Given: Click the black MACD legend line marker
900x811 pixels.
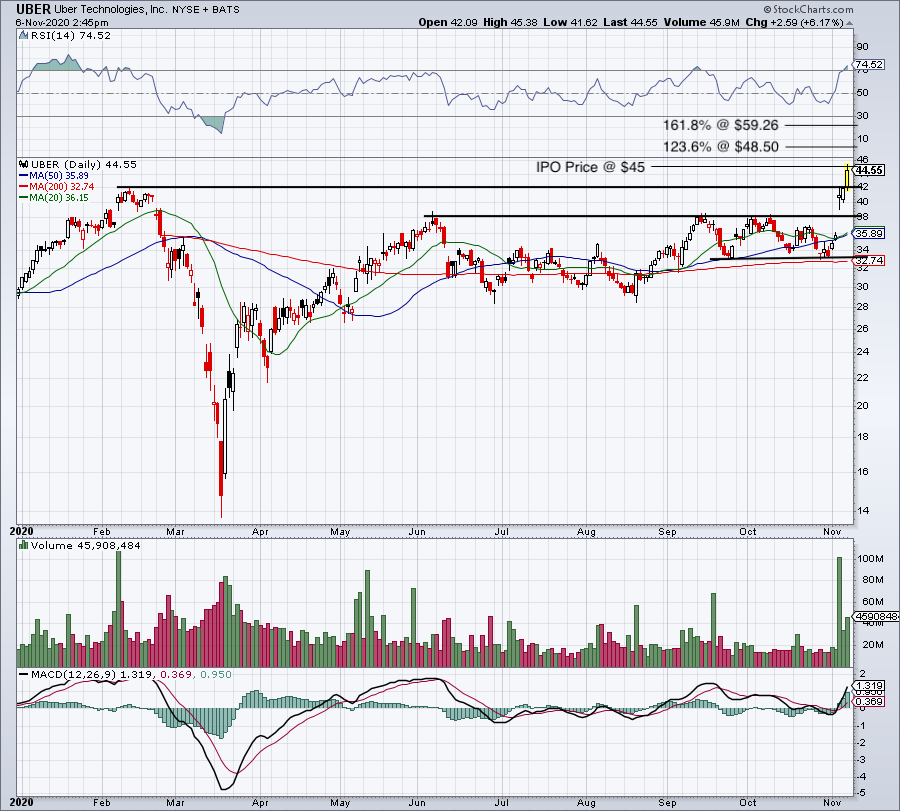Looking at the screenshot, I should pyautogui.click(x=24, y=674).
